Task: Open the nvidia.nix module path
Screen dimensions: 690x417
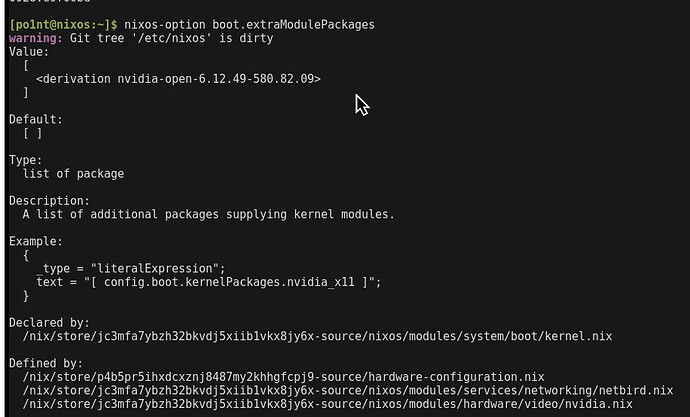Action: point(327,404)
